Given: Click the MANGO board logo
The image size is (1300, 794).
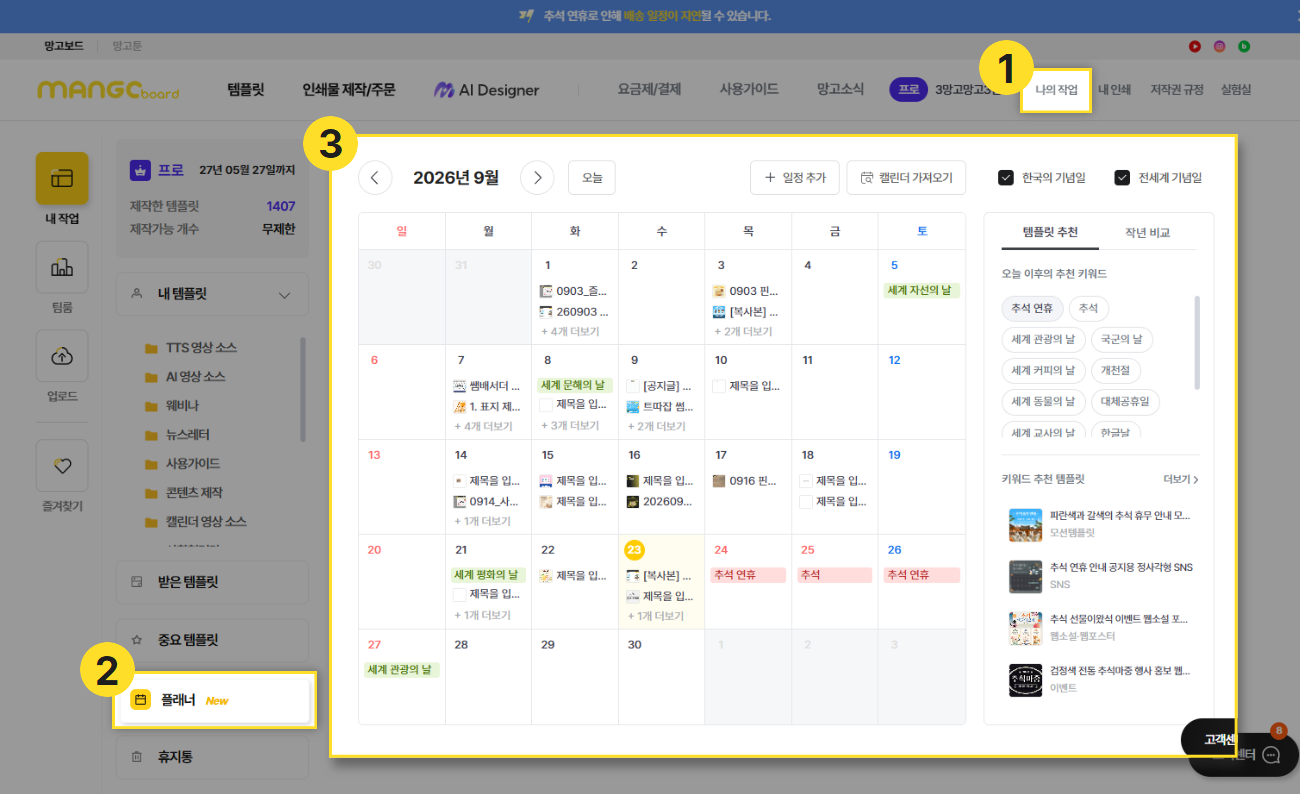Looking at the screenshot, I should pos(108,90).
